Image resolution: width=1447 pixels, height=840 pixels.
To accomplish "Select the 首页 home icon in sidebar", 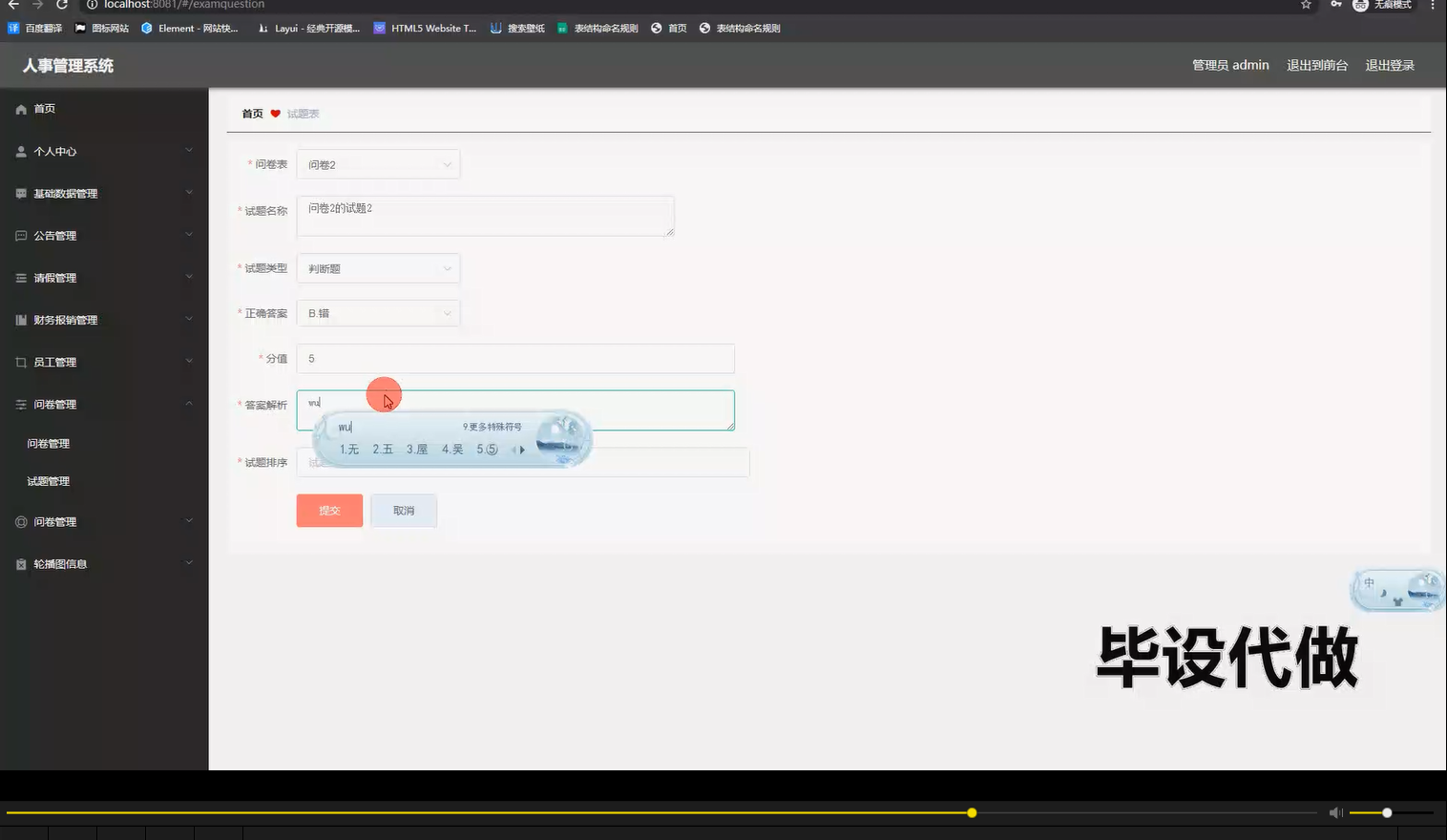I will click(20, 108).
